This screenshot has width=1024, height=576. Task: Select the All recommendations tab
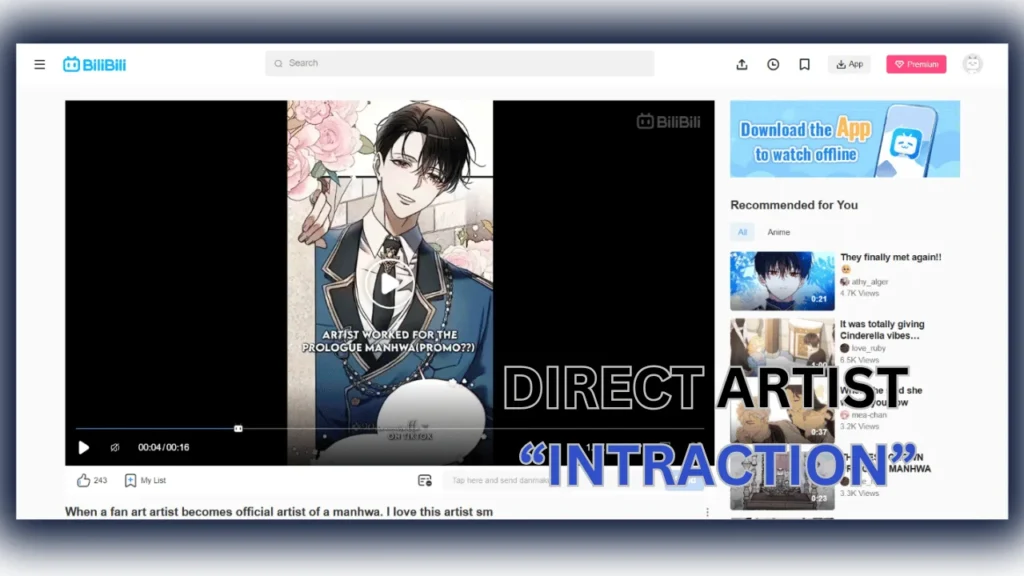tap(741, 231)
